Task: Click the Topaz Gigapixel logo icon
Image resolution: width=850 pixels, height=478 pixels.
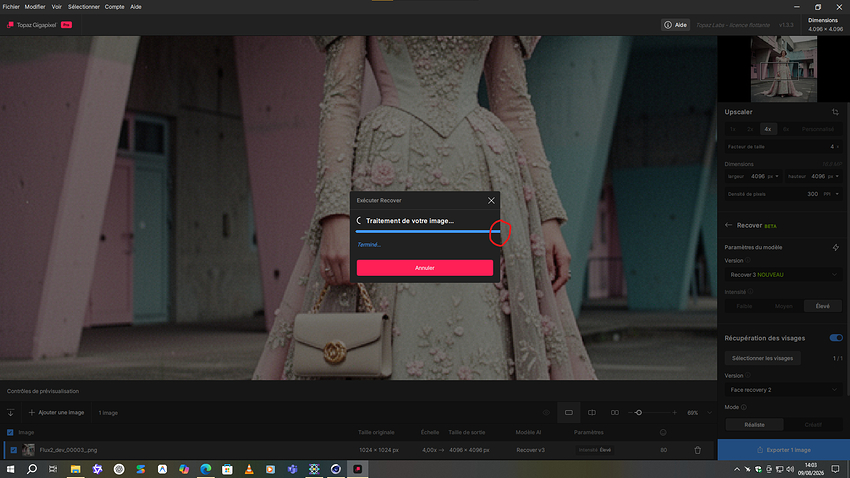Action: [x=10, y=25]
